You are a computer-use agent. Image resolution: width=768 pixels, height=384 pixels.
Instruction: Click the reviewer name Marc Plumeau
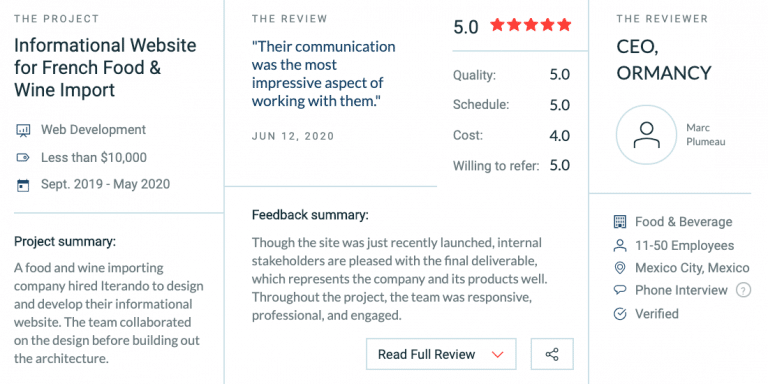pyautogui.click(x=705, y=135)
